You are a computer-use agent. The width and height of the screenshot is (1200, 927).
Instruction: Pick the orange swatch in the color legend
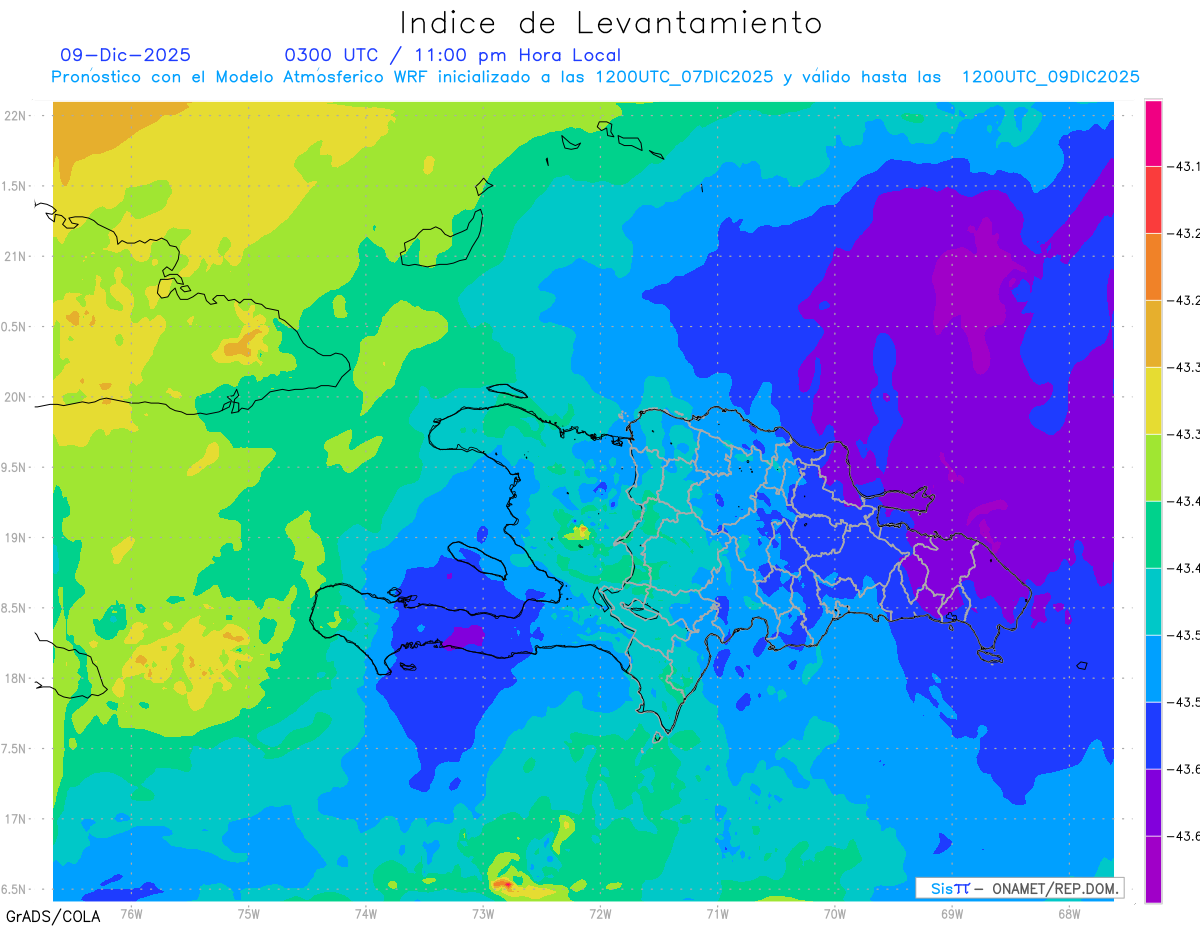click(1153, 267)
